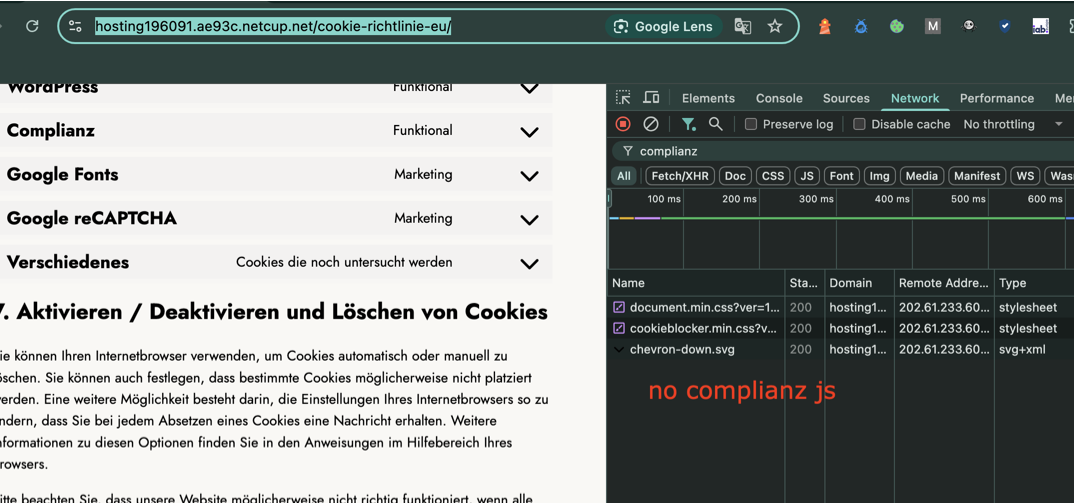Screen dimensions: 1074x503
Task: Filter requests by Img type
Action: (879, 176)
